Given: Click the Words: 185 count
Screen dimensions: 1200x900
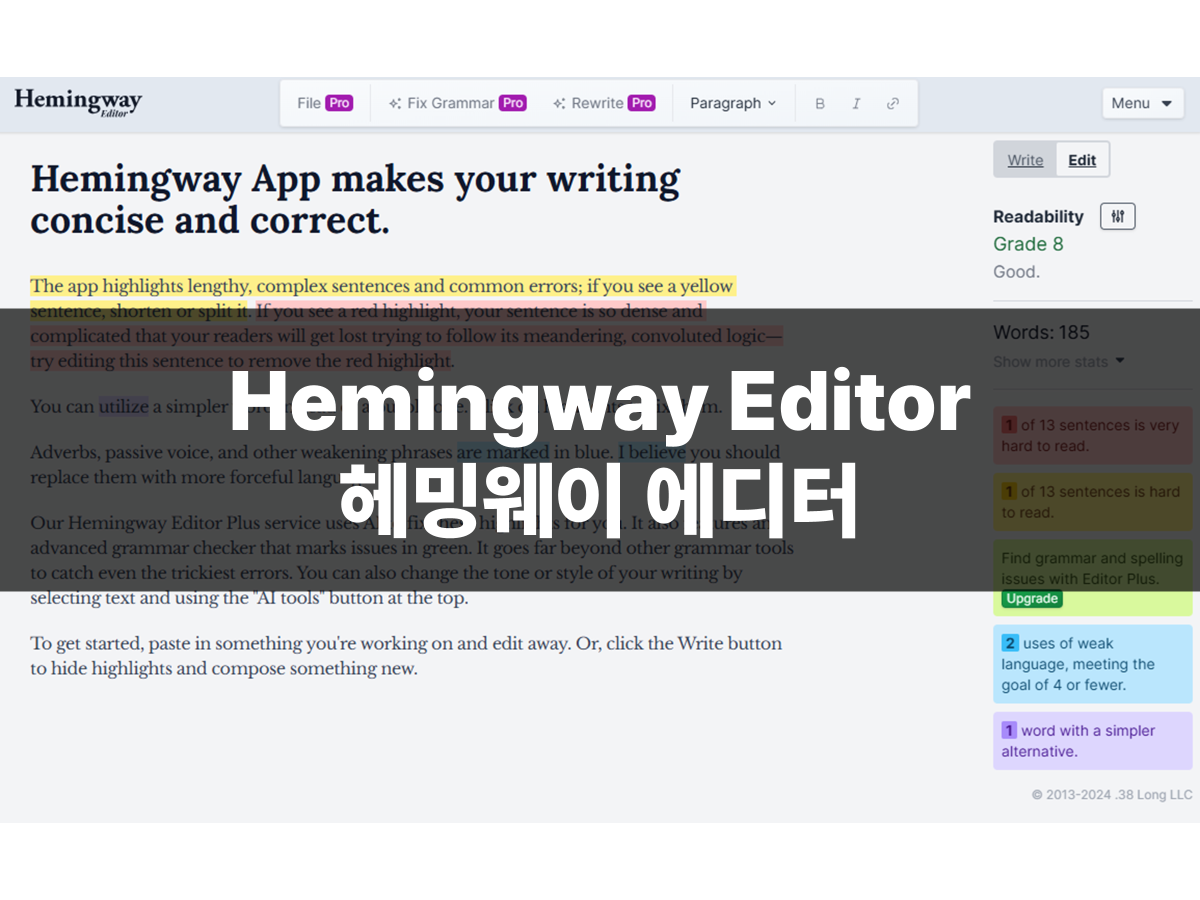Looking at the screenshot, I should (x=1041, y=332).
